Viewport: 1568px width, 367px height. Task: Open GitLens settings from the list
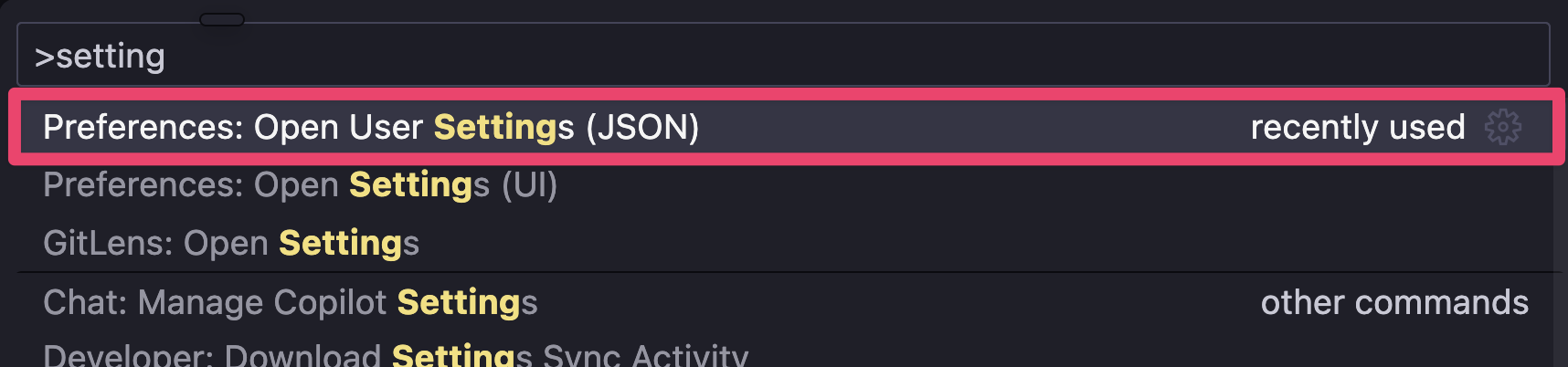231,244
